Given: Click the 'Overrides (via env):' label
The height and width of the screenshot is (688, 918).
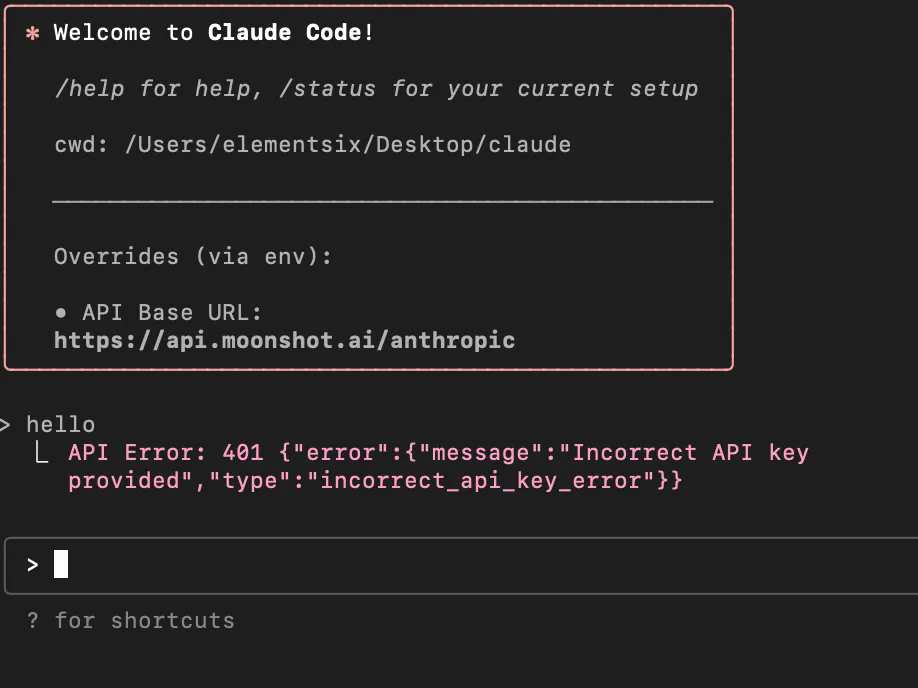Looking at the screenshot, I should [x=193, y=256].
